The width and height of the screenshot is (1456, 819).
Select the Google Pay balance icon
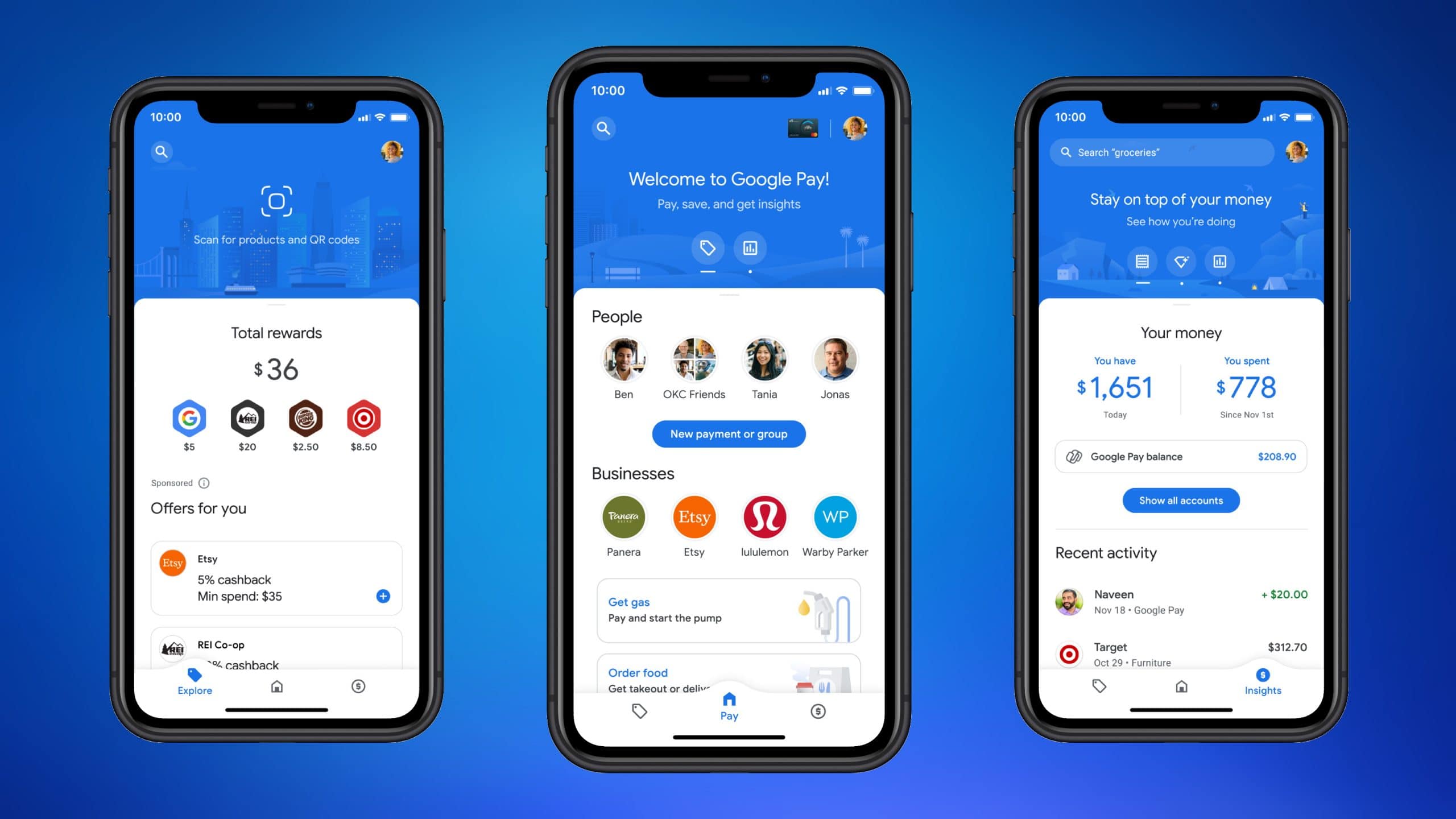point(1073,456)
